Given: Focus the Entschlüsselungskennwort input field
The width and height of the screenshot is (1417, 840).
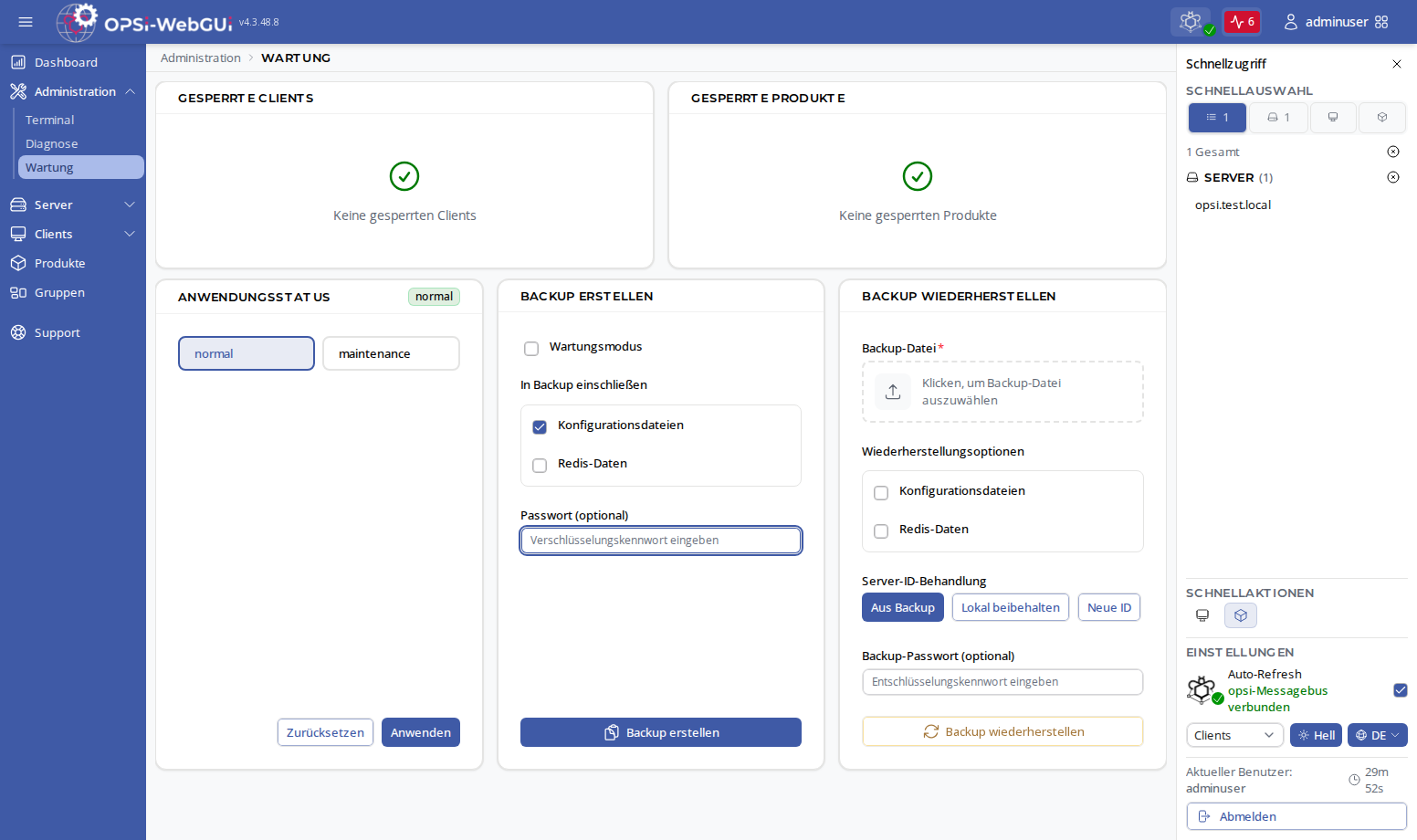Looking at the screenshot, I should click(x=1002, y=682).
